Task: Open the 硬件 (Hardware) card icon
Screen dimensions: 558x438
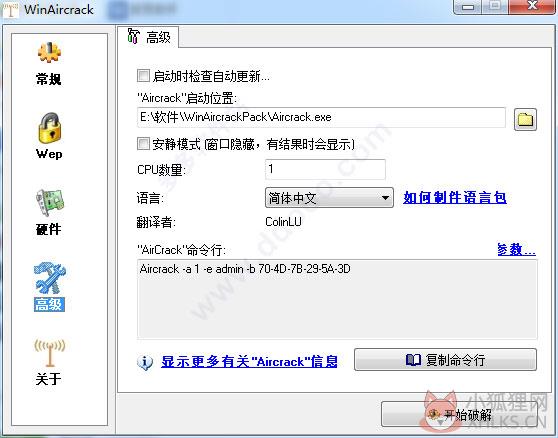Action: pos(49,202)
